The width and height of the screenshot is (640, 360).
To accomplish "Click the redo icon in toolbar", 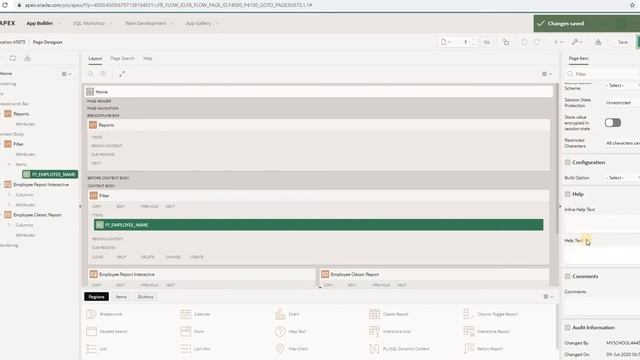I will (537, 42).
